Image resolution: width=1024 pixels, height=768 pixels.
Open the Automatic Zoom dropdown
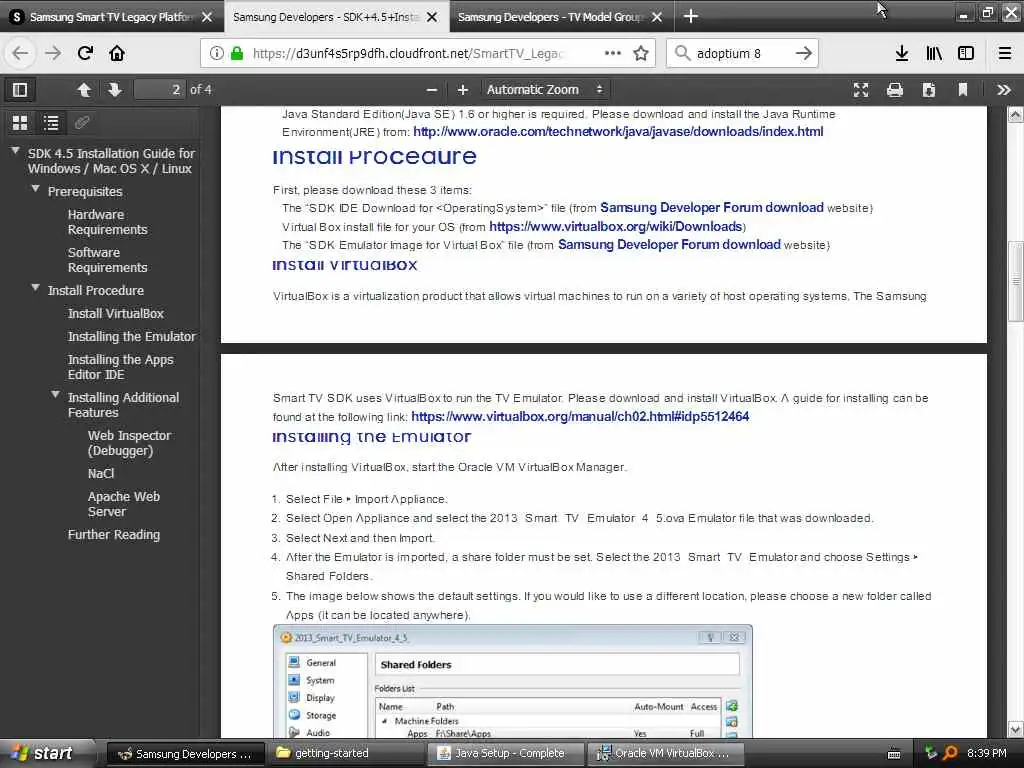[x=545, y=89]
